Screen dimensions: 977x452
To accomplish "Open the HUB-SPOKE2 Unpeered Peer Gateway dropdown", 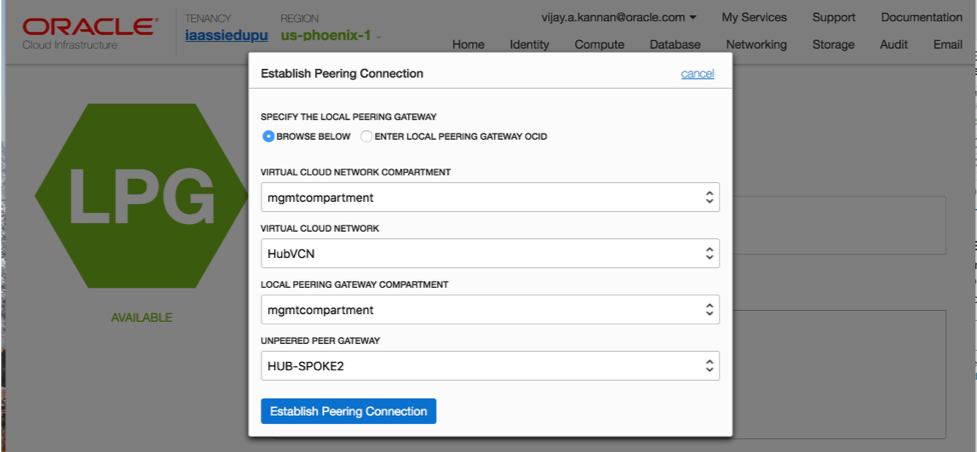I will (490, 366).
